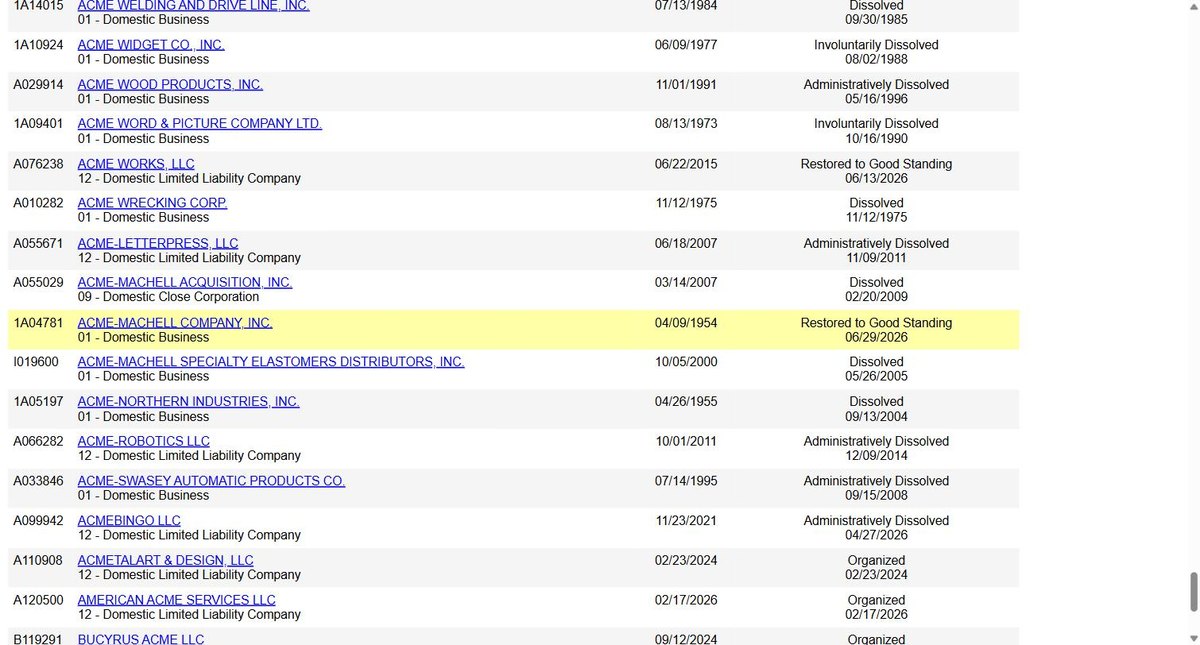Image resolution: width=1200 pixels, height=645 pixels.
Task: Open ACME-NORTHERN INDUSTRIES, INC. link
Action: 189,402
